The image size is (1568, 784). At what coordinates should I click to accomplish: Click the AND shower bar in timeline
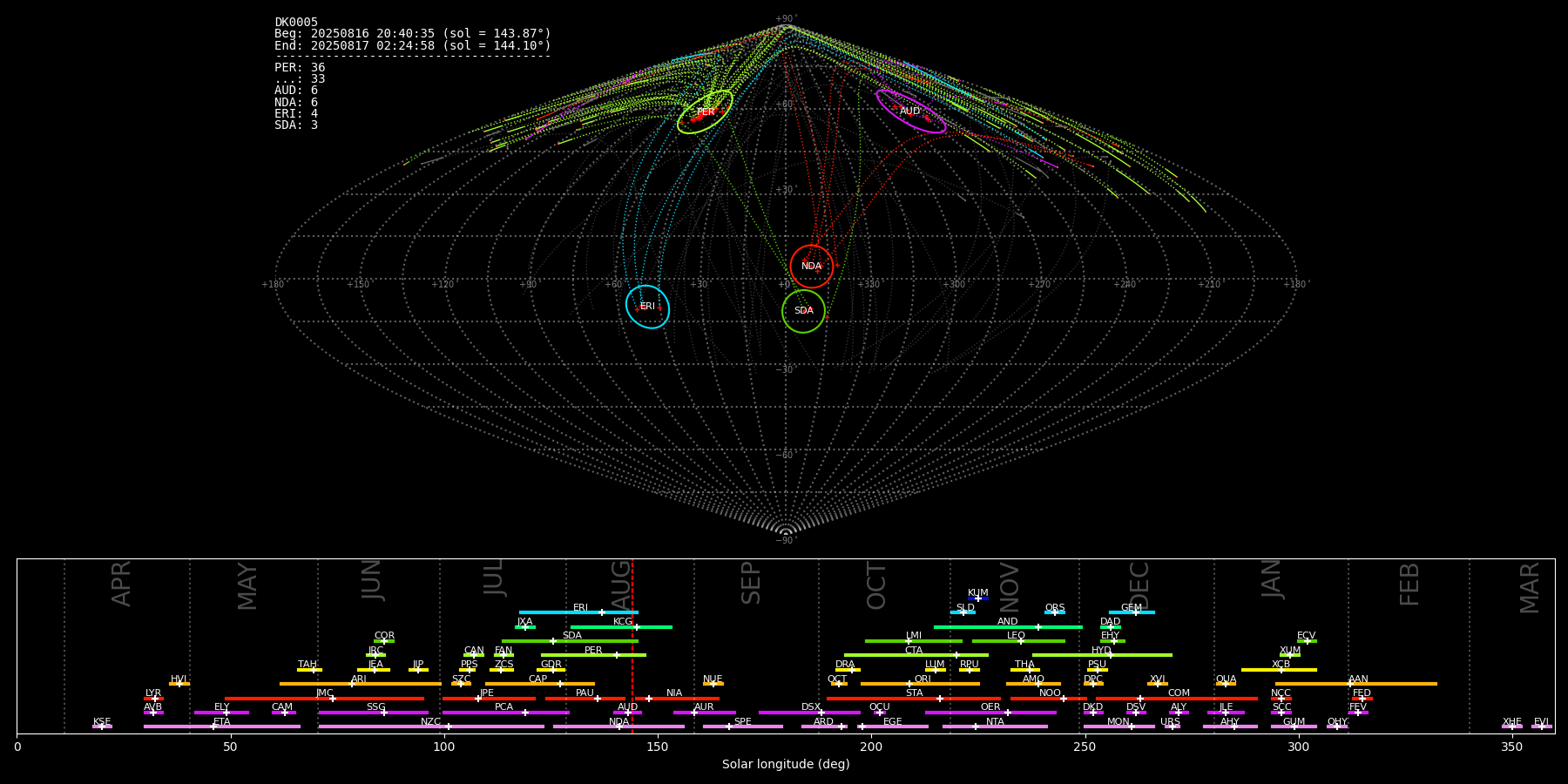pyautogui.click(x=1008, y=627)
